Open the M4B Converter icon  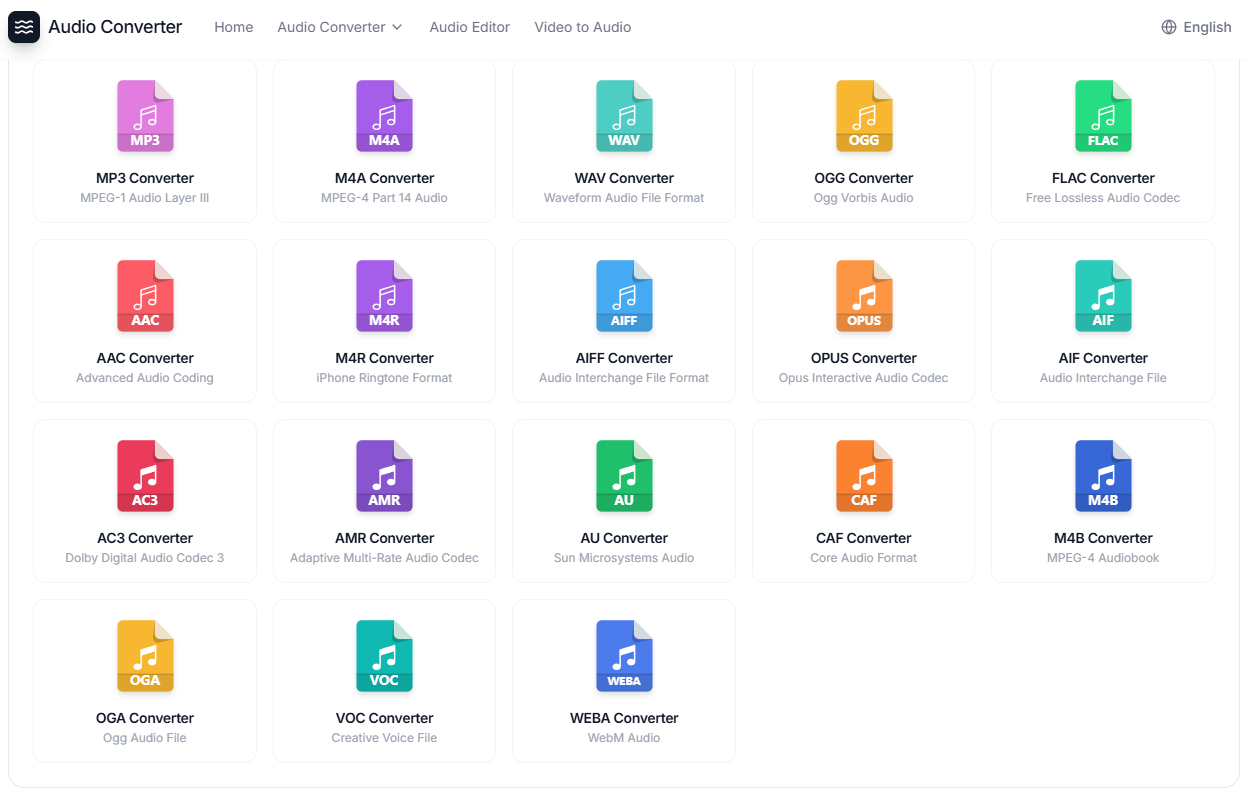[1103, 476]
